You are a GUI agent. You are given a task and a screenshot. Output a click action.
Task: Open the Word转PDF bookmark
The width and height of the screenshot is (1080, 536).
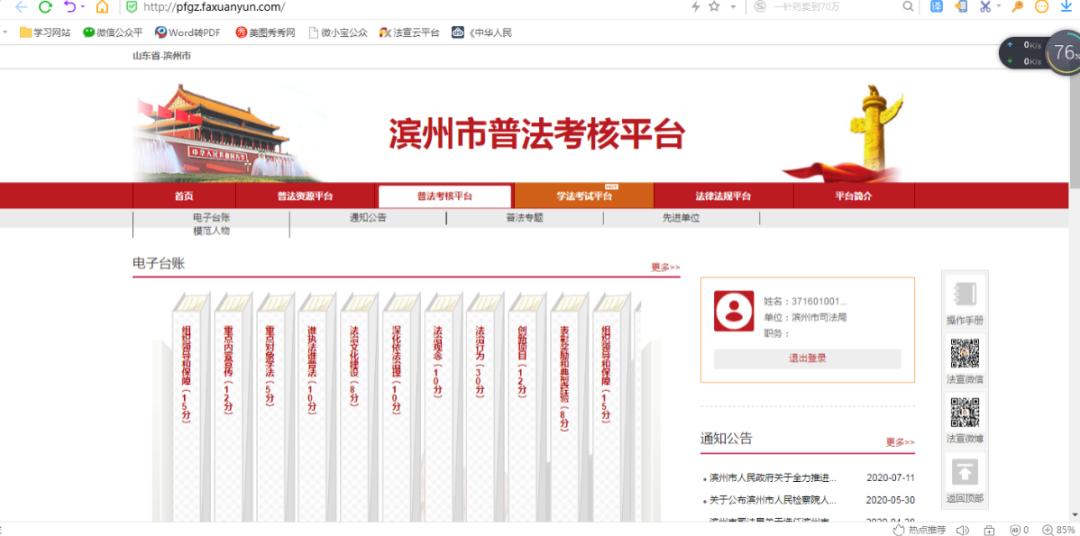click(188, 32)
